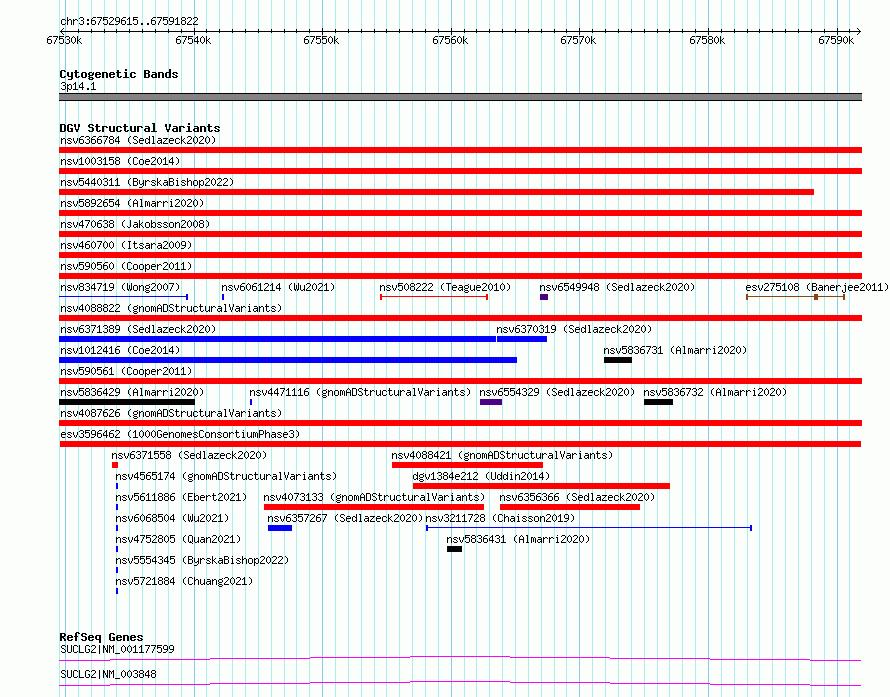Click the black nsv5836732 (Almarri2020) block
The image size is (890, 697).
pos(658,402)
